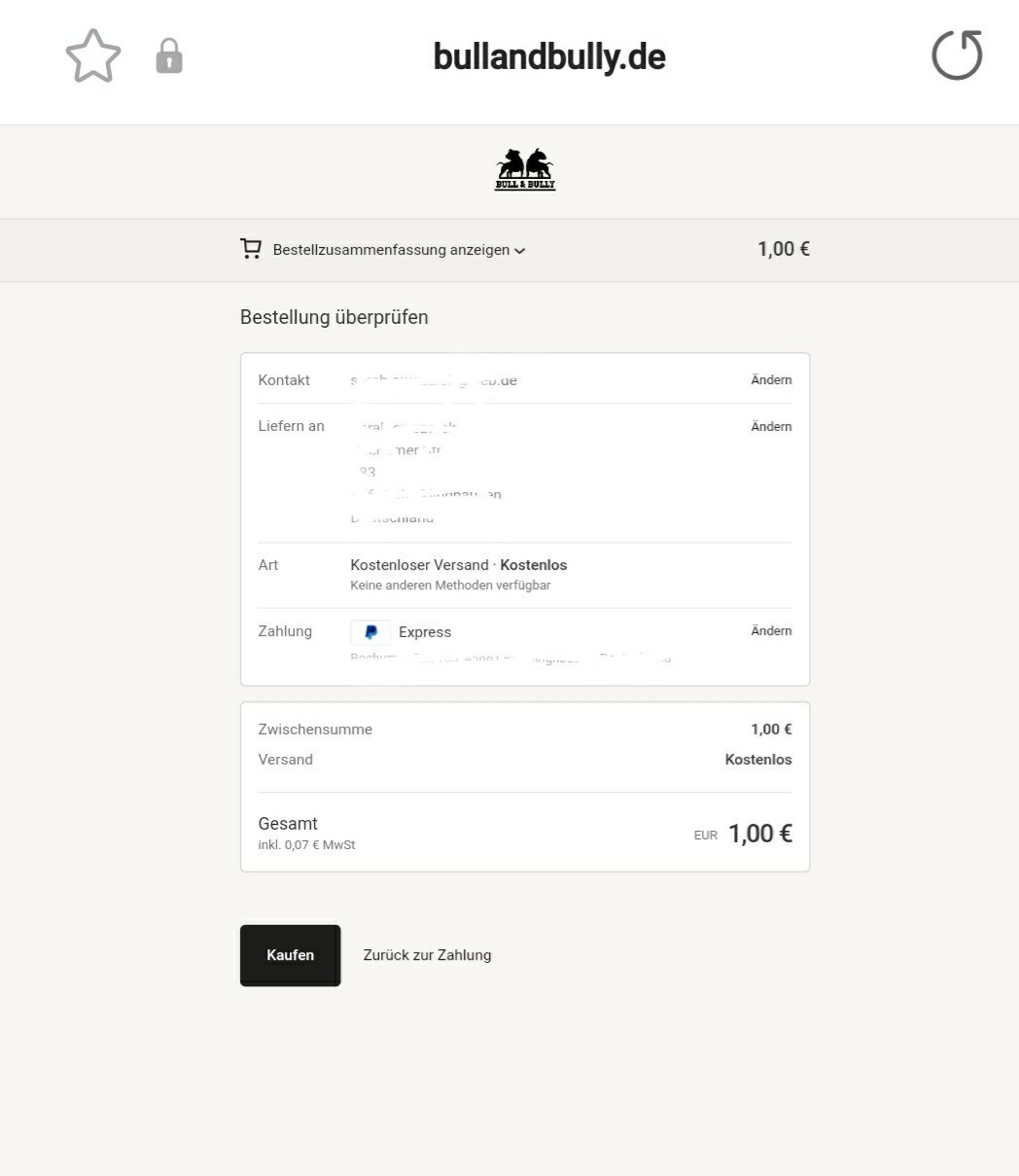Open the Bull & Bully logo
The image size is (1019, 1176).
pos(525,169)
